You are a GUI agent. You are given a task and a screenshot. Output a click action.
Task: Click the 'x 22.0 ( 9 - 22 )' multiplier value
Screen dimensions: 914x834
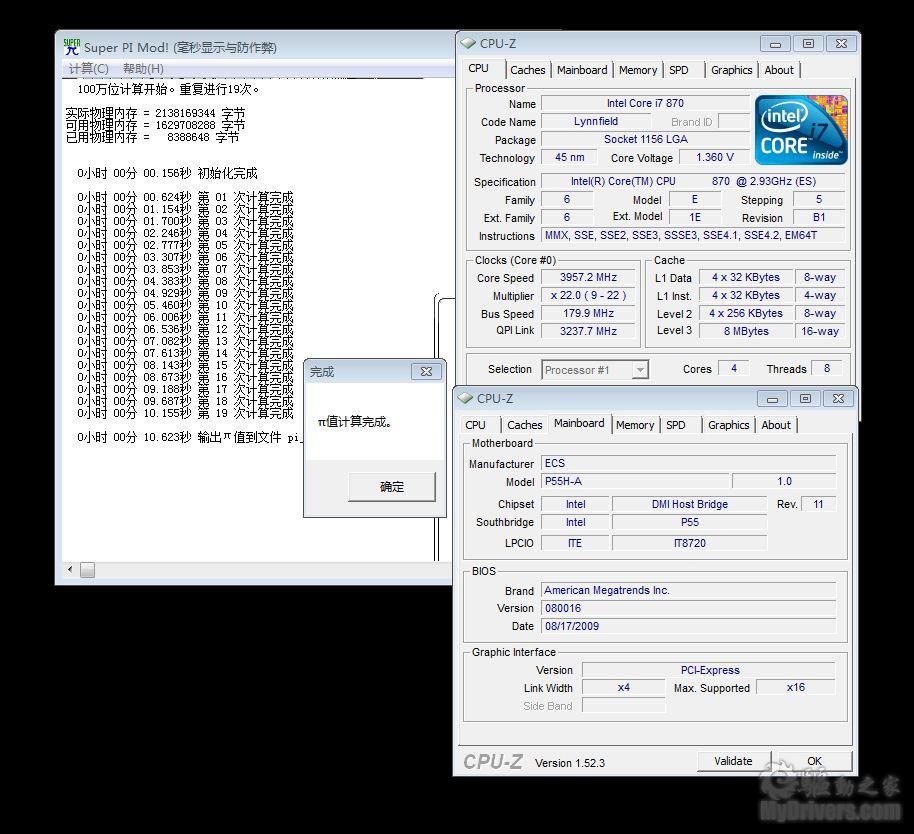point(588,295)
